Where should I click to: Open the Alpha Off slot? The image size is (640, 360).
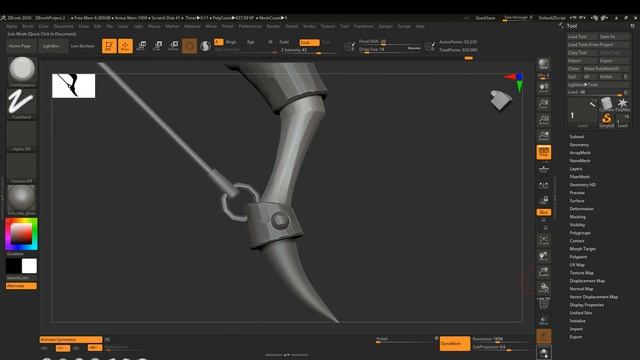[x=21, y=136]
